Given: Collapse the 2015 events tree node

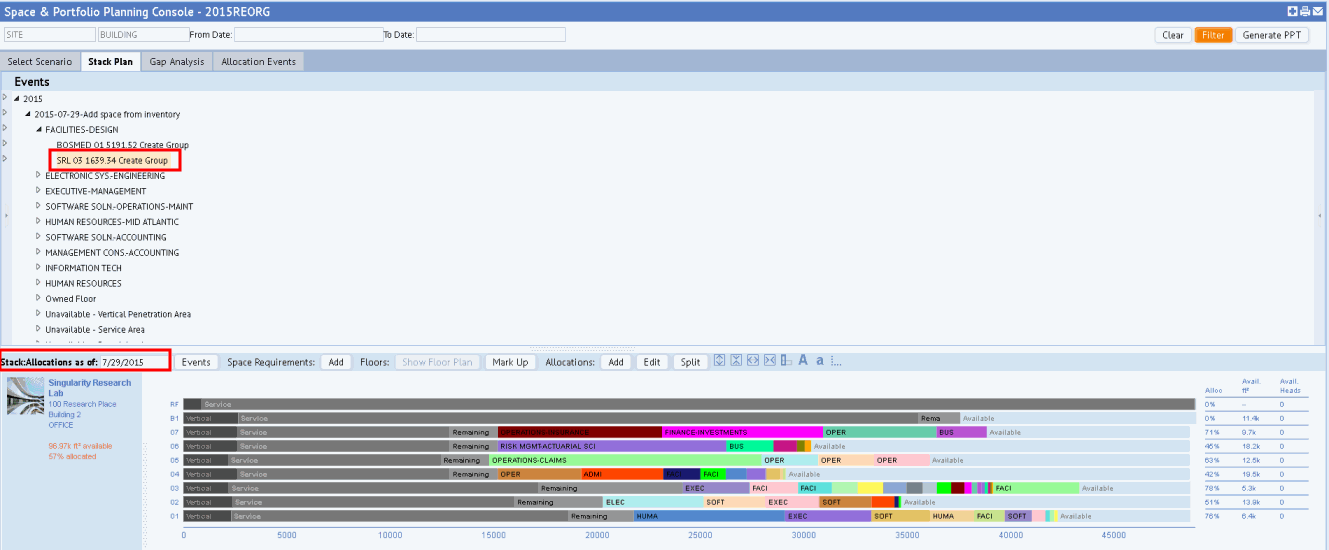Looking at the screenshot, I should coord(17,99).
